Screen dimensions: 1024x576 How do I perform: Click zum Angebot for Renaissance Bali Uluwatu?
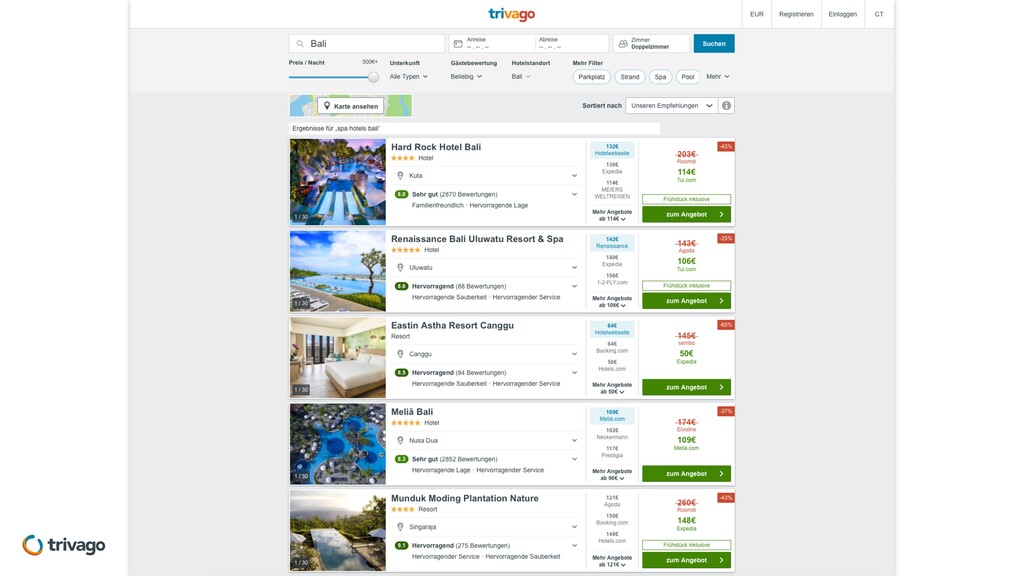point(686,301)
